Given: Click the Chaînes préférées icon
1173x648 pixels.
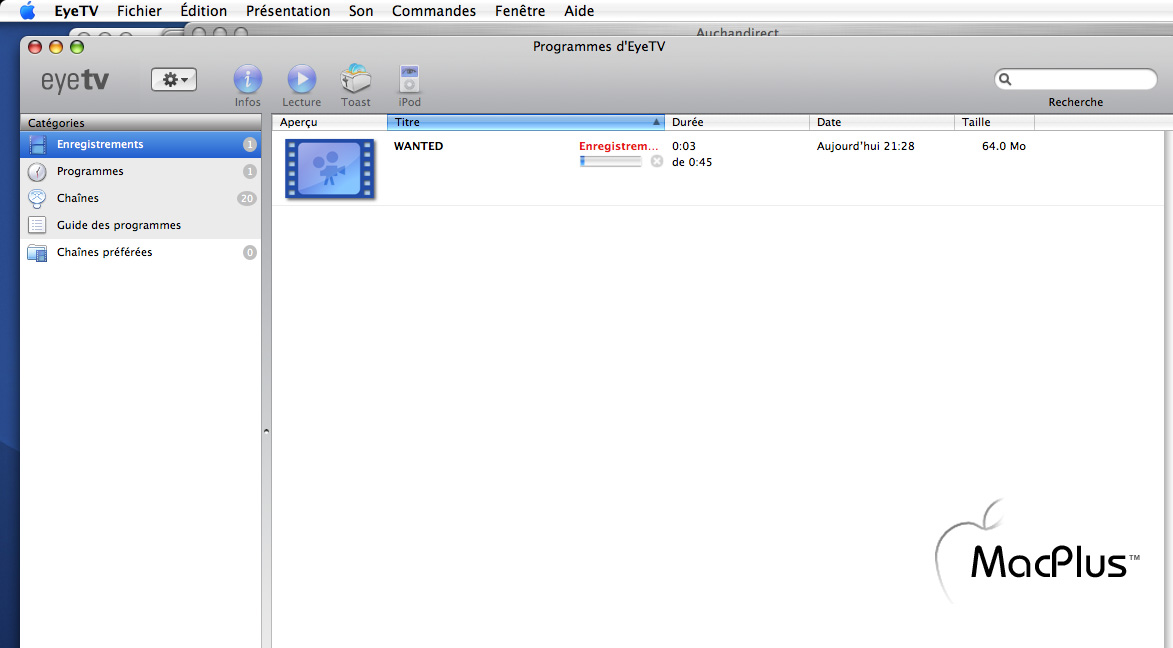Looking at the screenshot, I should [37, 253].
